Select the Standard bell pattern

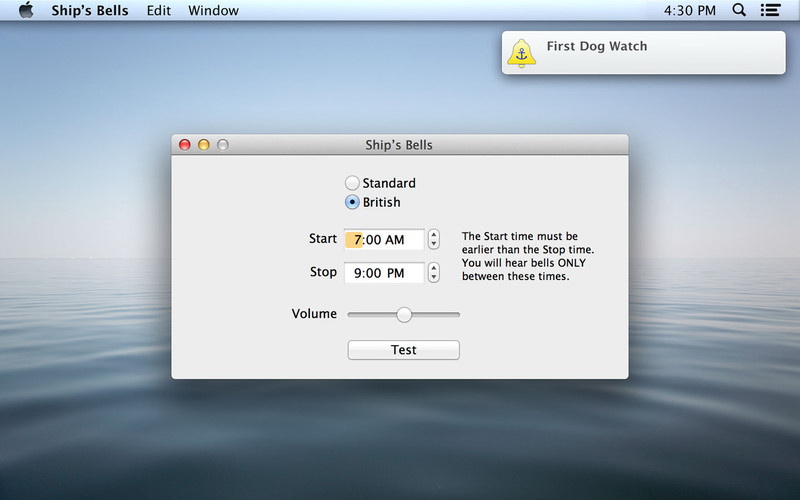[352, 183]
